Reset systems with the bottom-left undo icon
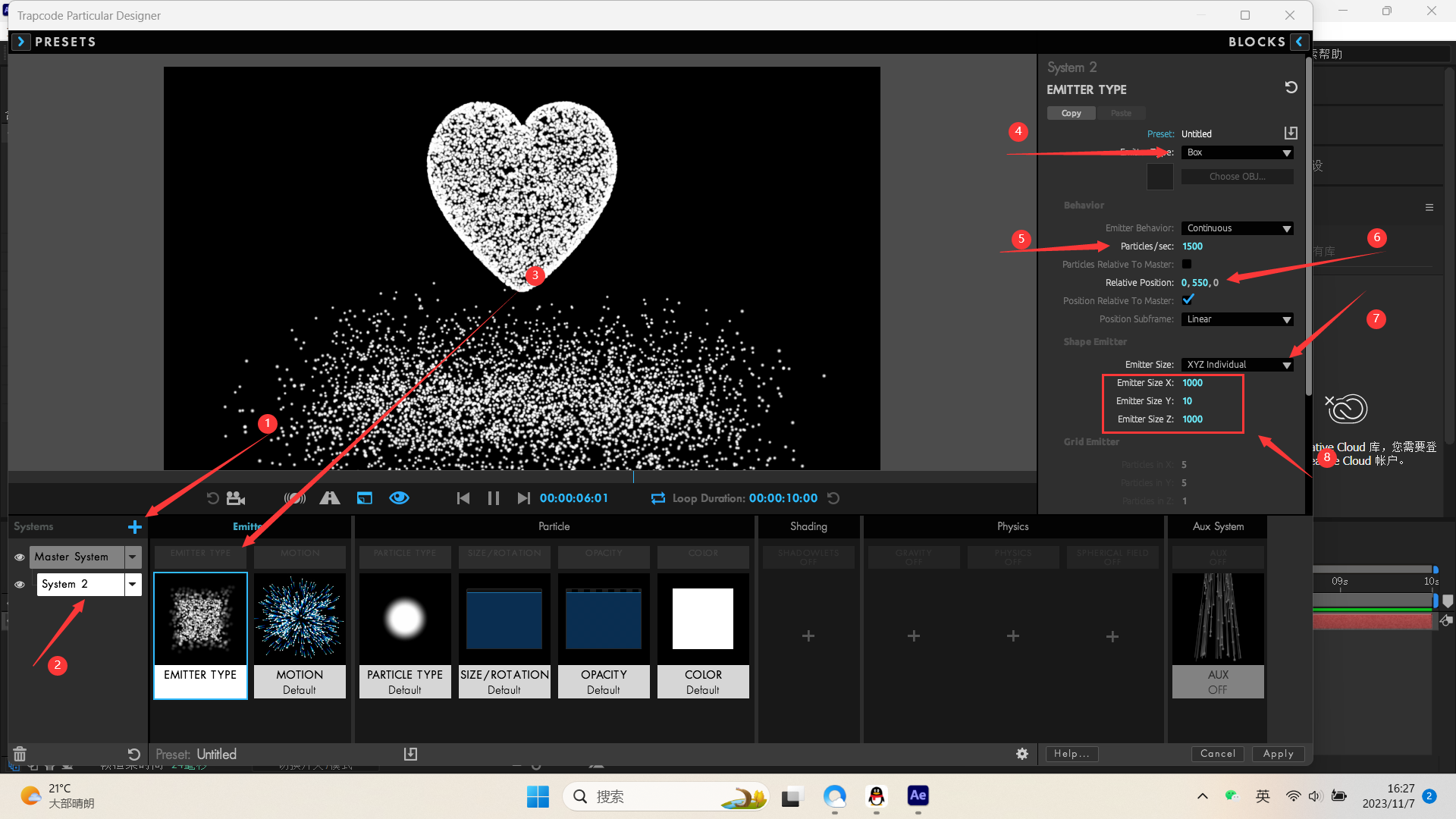This screenshot has height=819, width=1456. click(x=133, y=755)
